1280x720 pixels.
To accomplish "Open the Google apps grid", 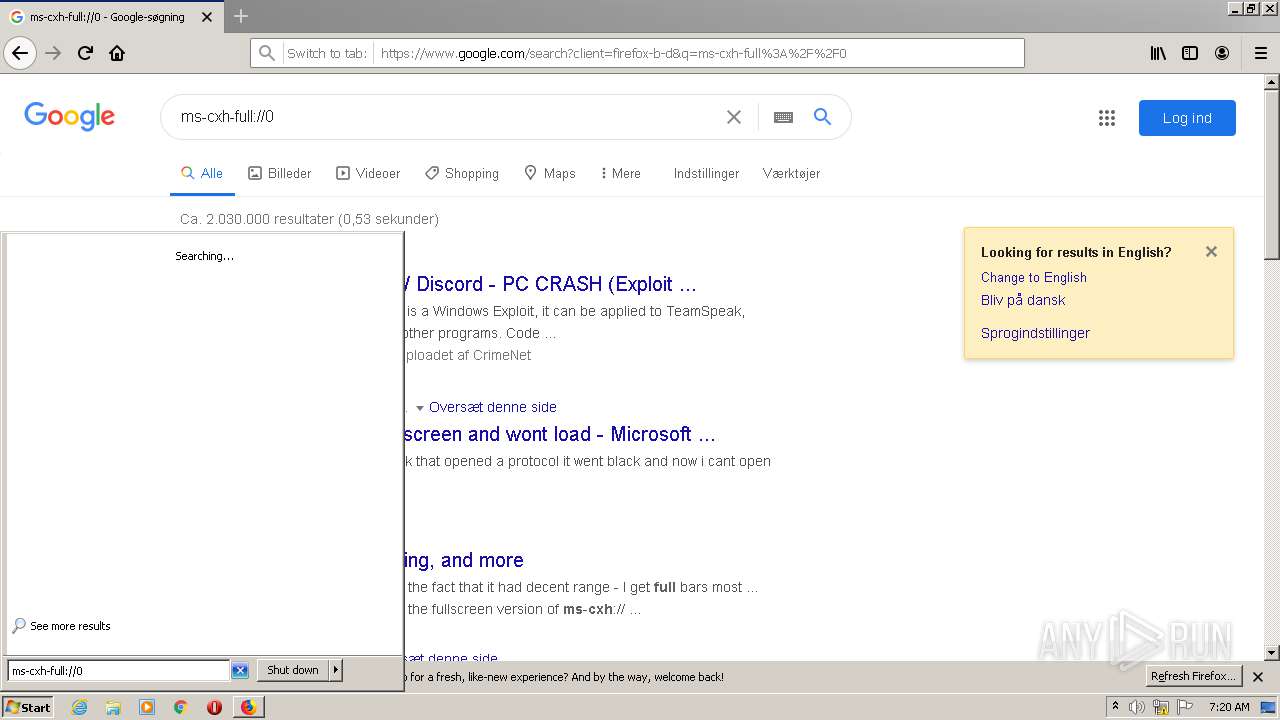I will (x=1106, y=118).
